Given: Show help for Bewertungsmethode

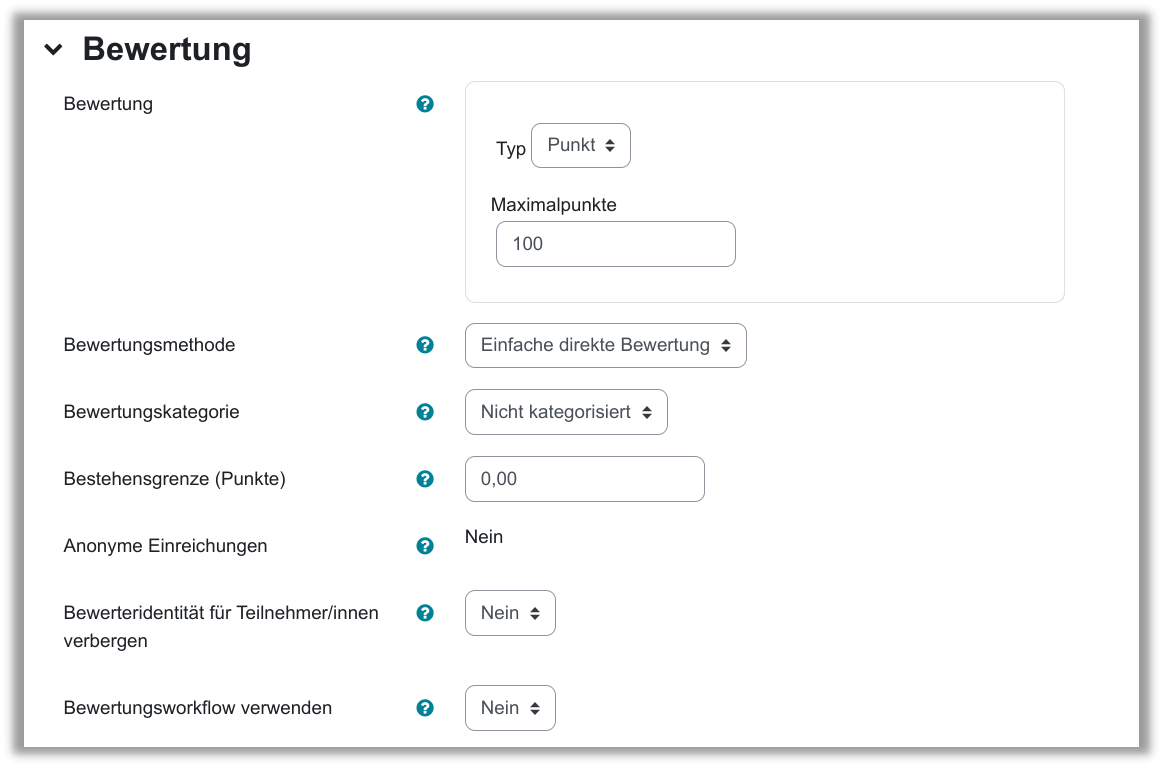Looking at the screenshot, I should (425, 345).
